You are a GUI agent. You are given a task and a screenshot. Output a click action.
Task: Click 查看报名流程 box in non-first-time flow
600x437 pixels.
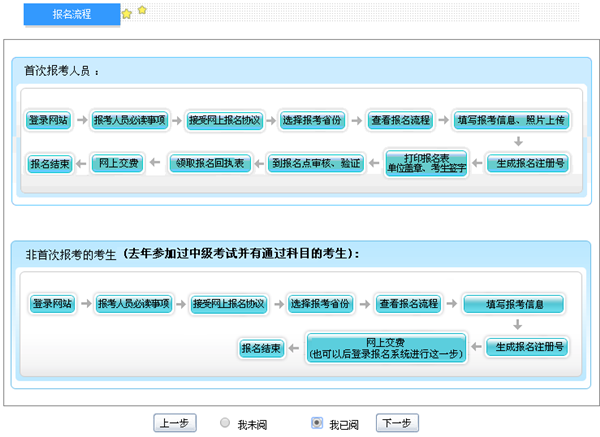pyautogui.click(x=408, y=304)
